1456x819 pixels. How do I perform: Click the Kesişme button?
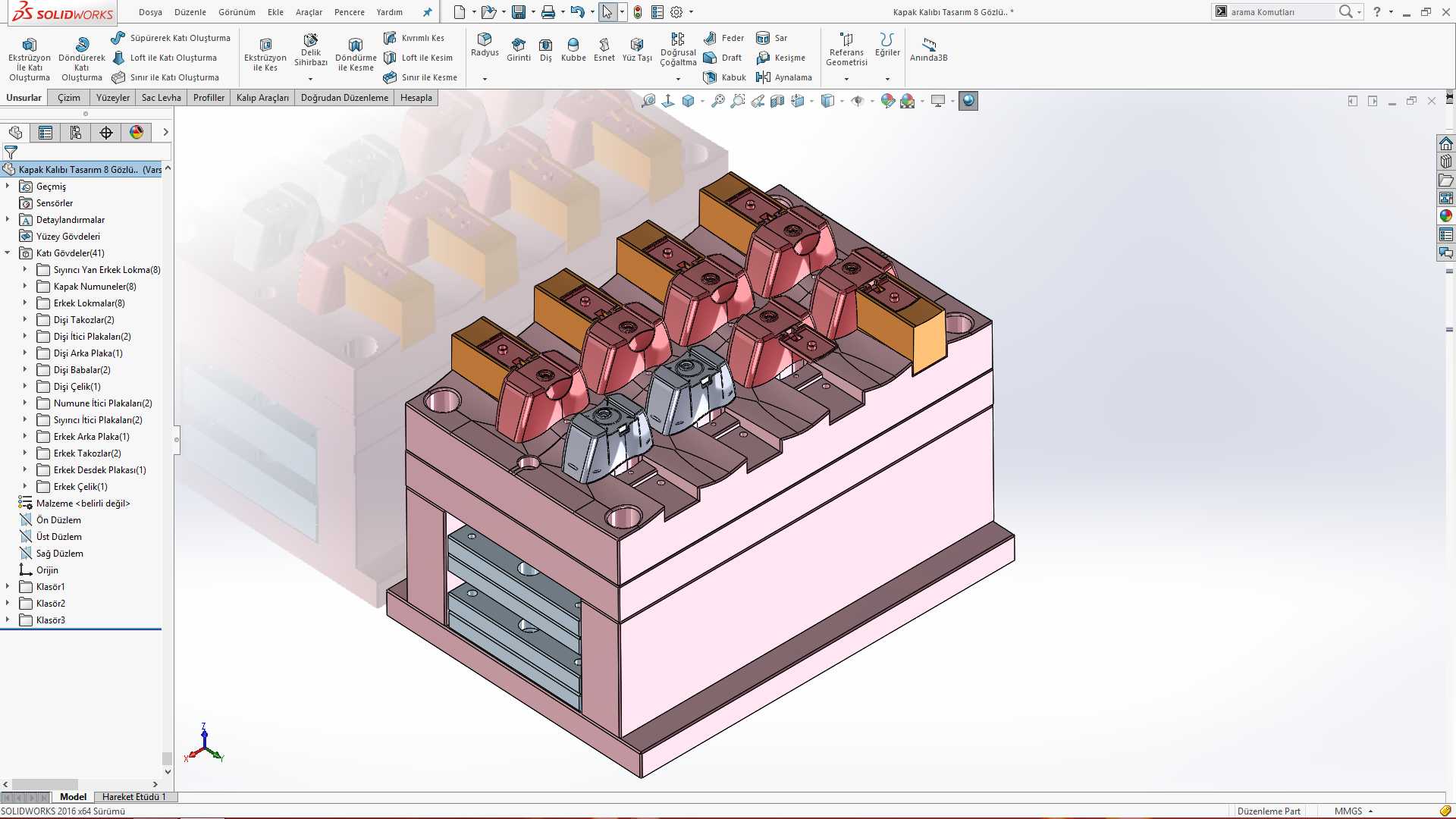pos(781,58)
